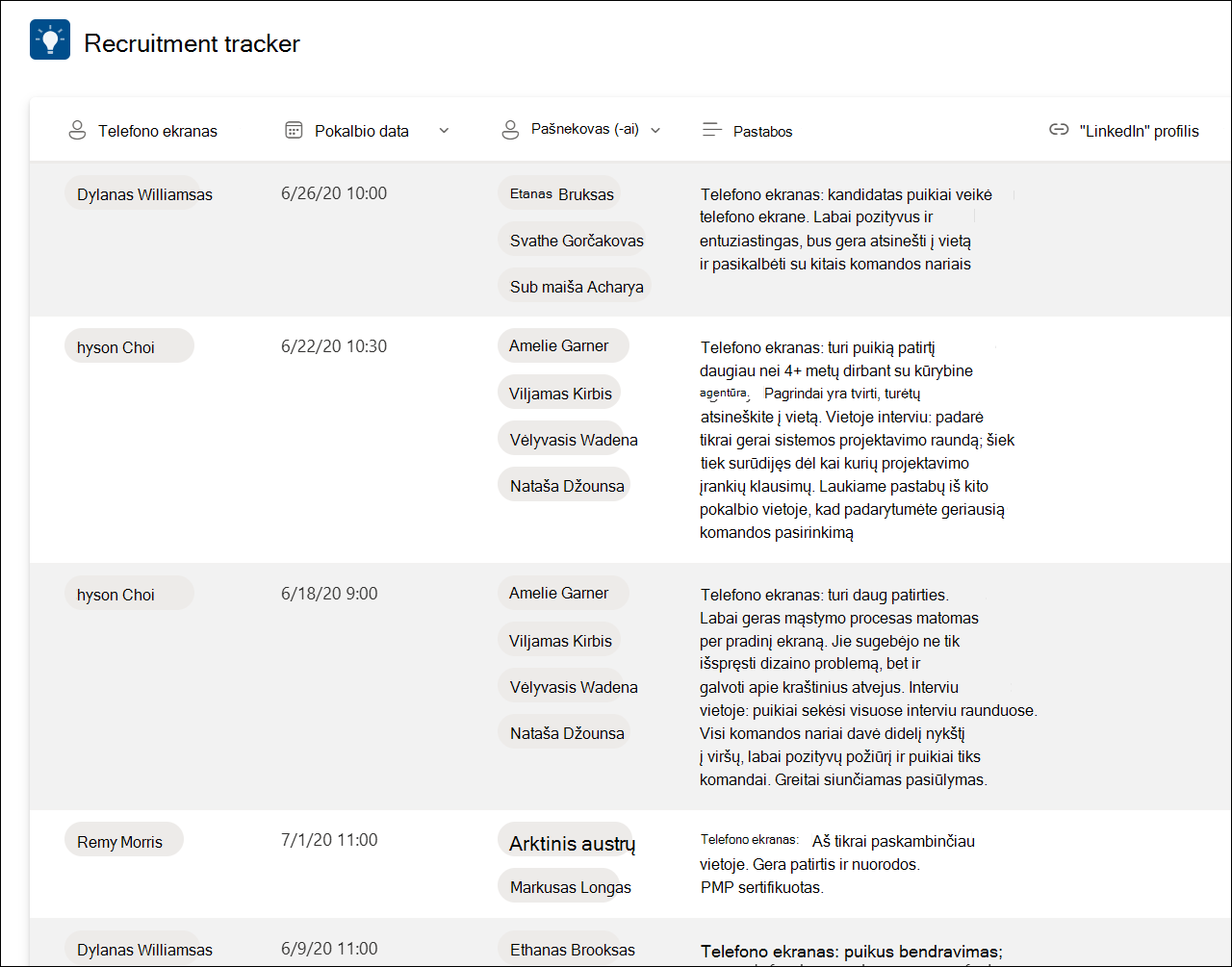The height and width of the screenshot is (967, 1232).
Task: Click the 6/22/20 10:30 date cell
Action: [x=334, y=346]
